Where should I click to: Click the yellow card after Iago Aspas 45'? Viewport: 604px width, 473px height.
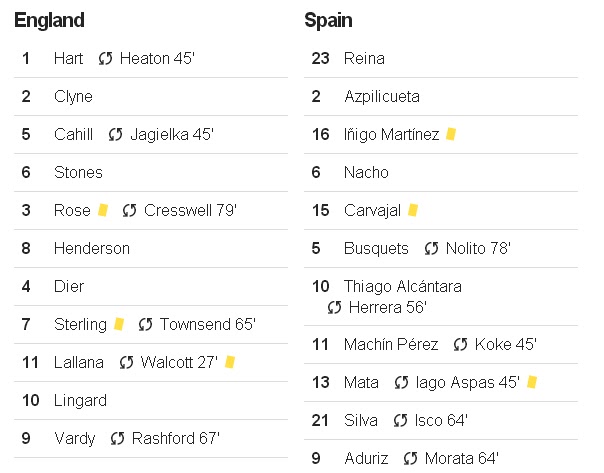pos(532,382)
